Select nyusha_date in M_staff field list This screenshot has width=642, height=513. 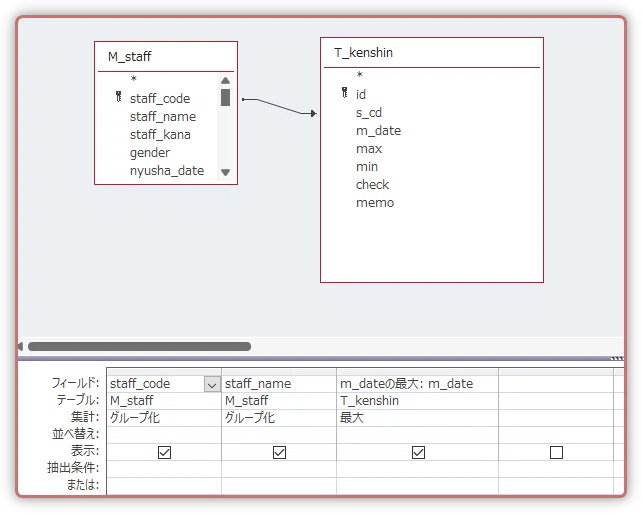pyautogui.click(x=167, y=171)
